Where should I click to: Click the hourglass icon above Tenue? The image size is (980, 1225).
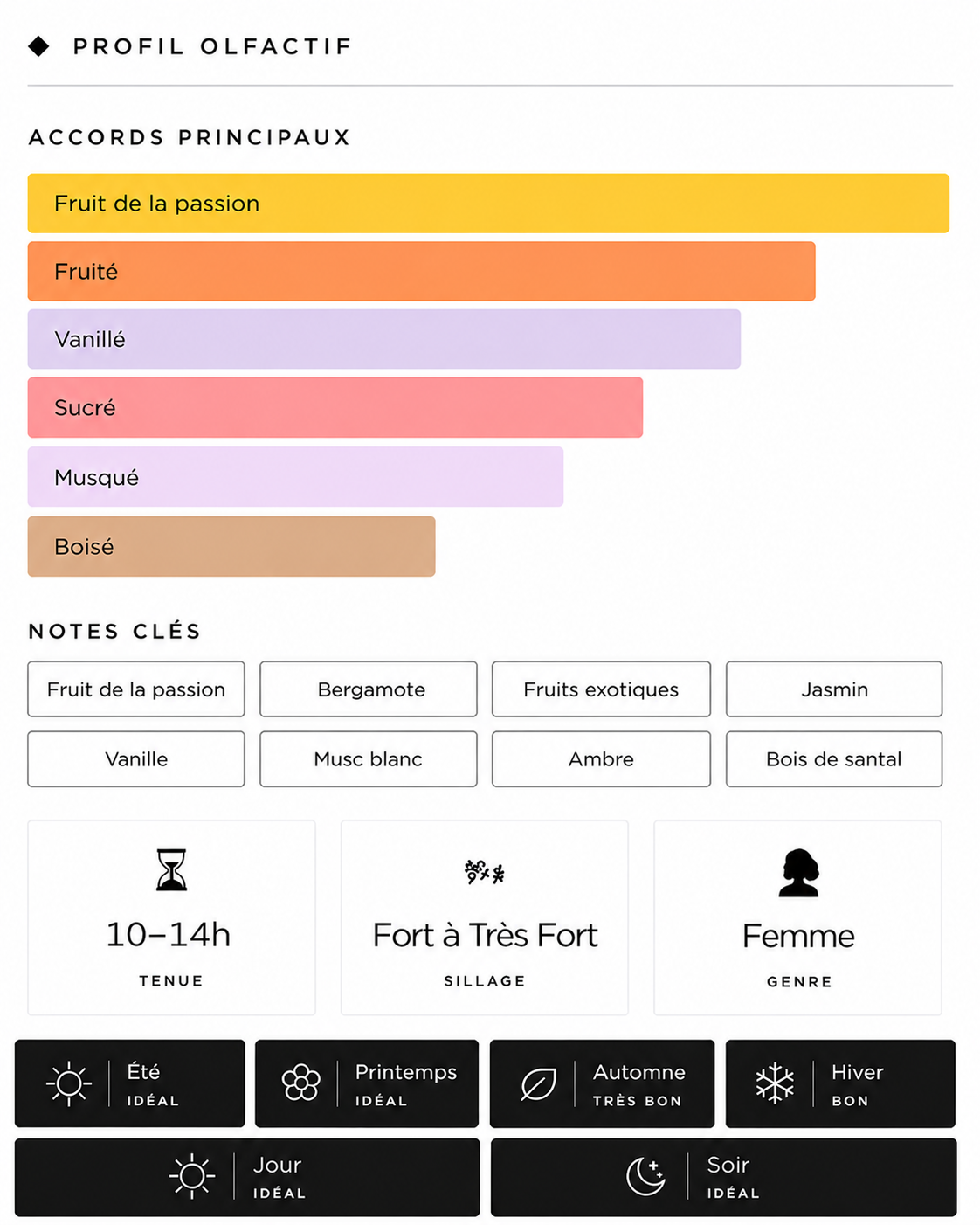171,869
